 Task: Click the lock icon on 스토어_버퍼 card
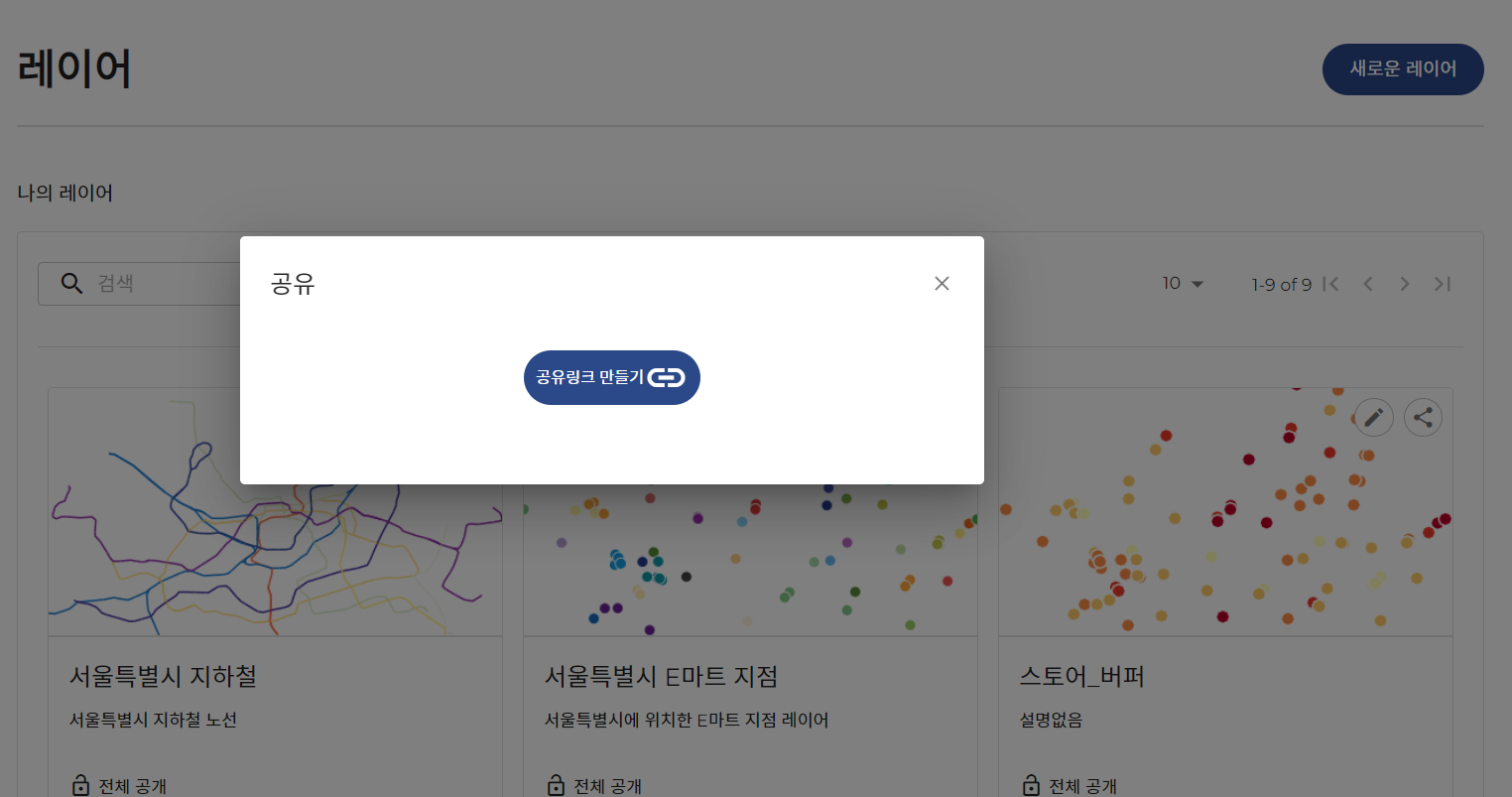tap(1031, 785)
